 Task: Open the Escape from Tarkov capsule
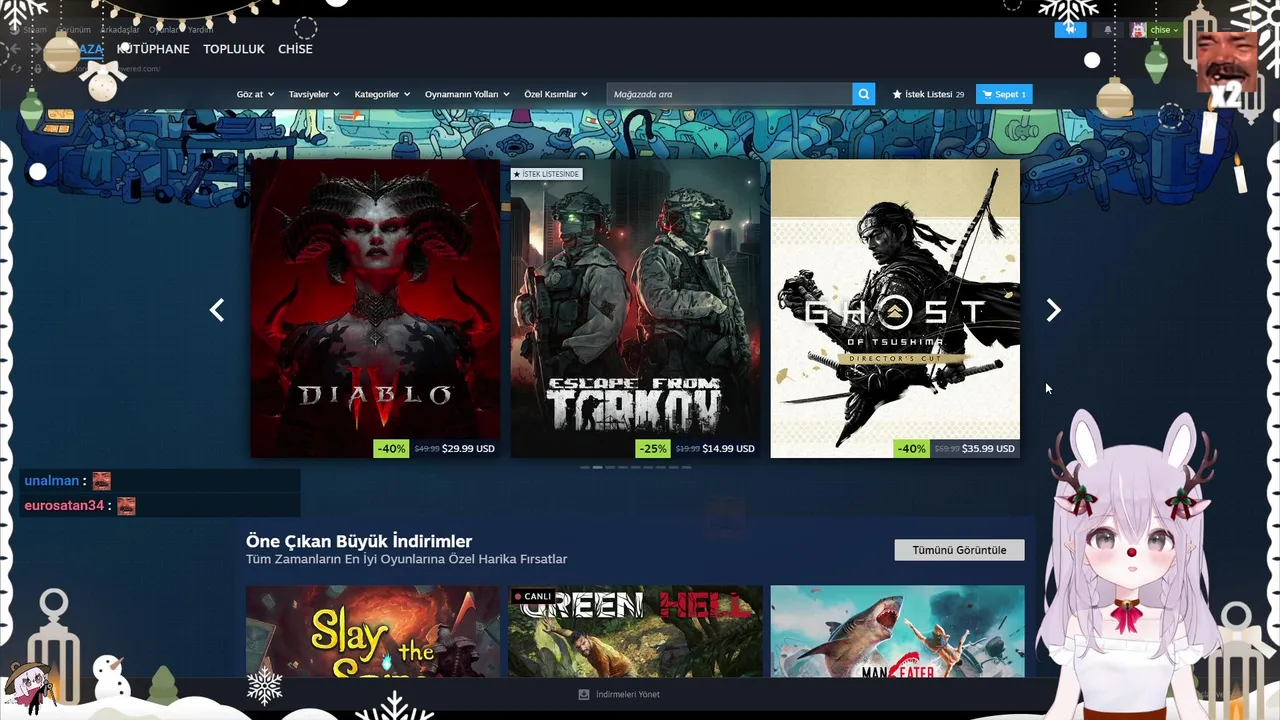click(x=635, y=308)
